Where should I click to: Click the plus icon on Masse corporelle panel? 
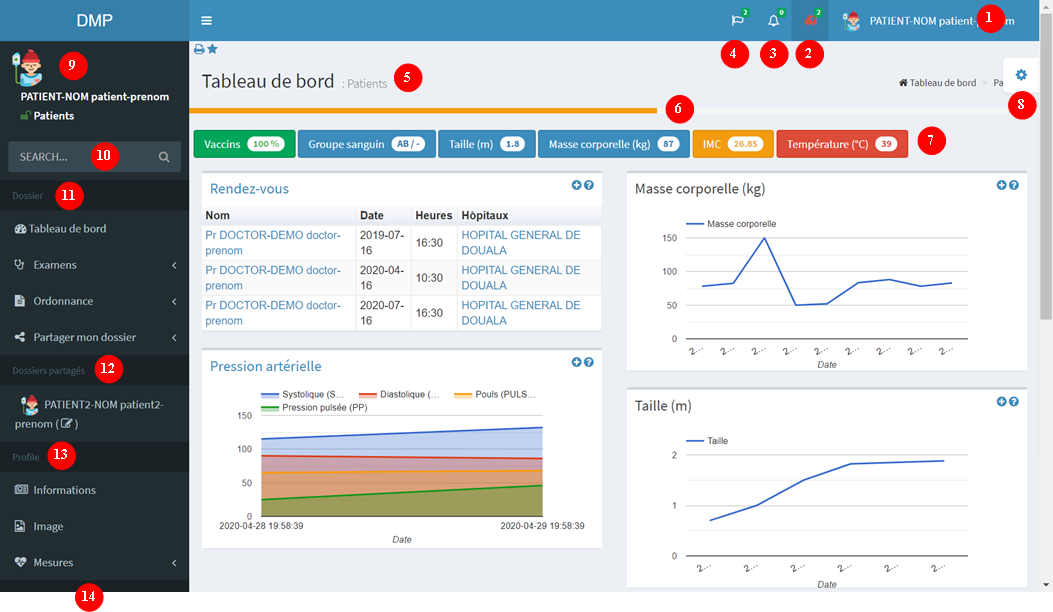(x=1001, y=185)
